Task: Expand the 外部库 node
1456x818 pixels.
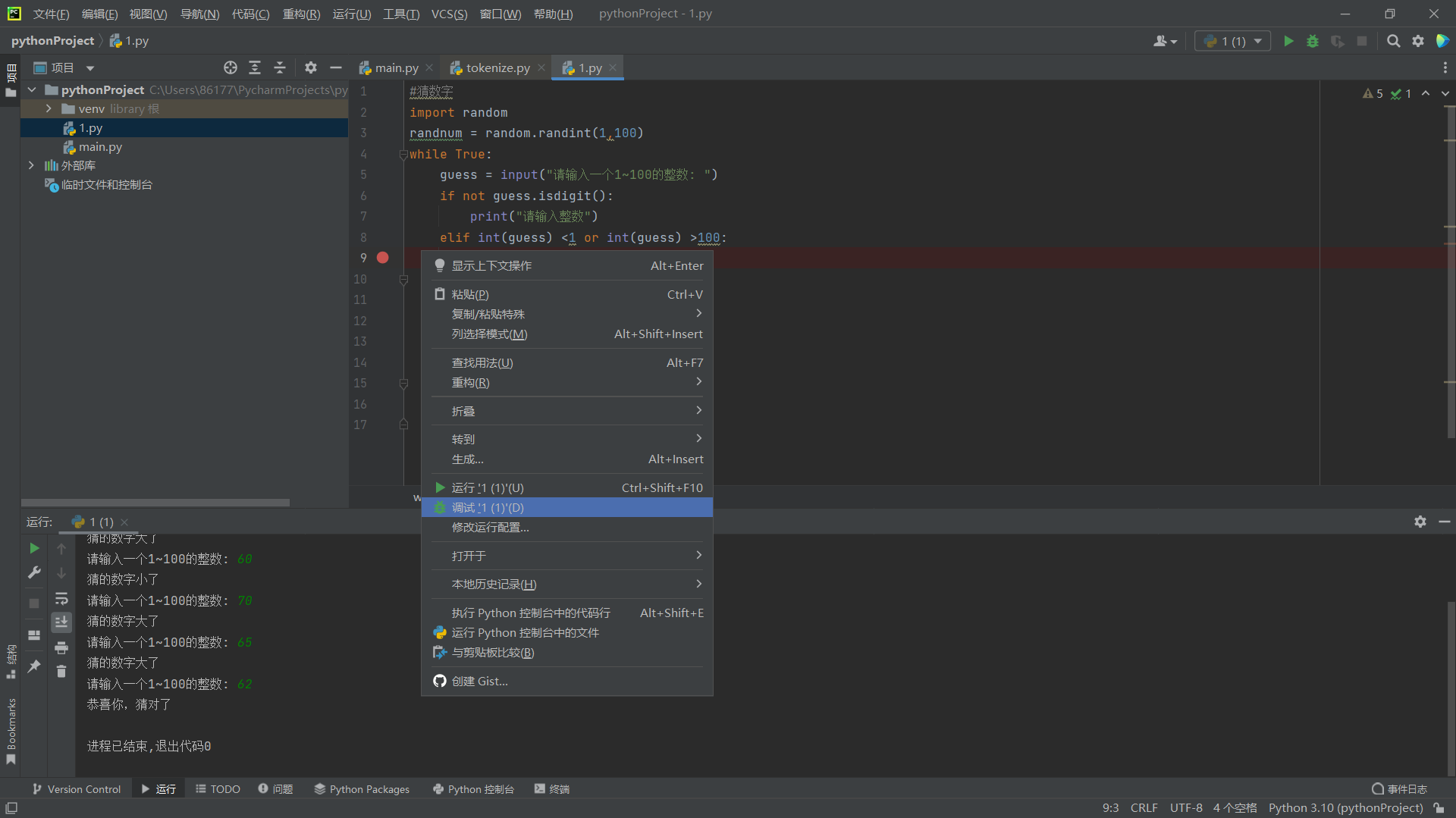Action: pyautogui.click(x=31, y=165)
